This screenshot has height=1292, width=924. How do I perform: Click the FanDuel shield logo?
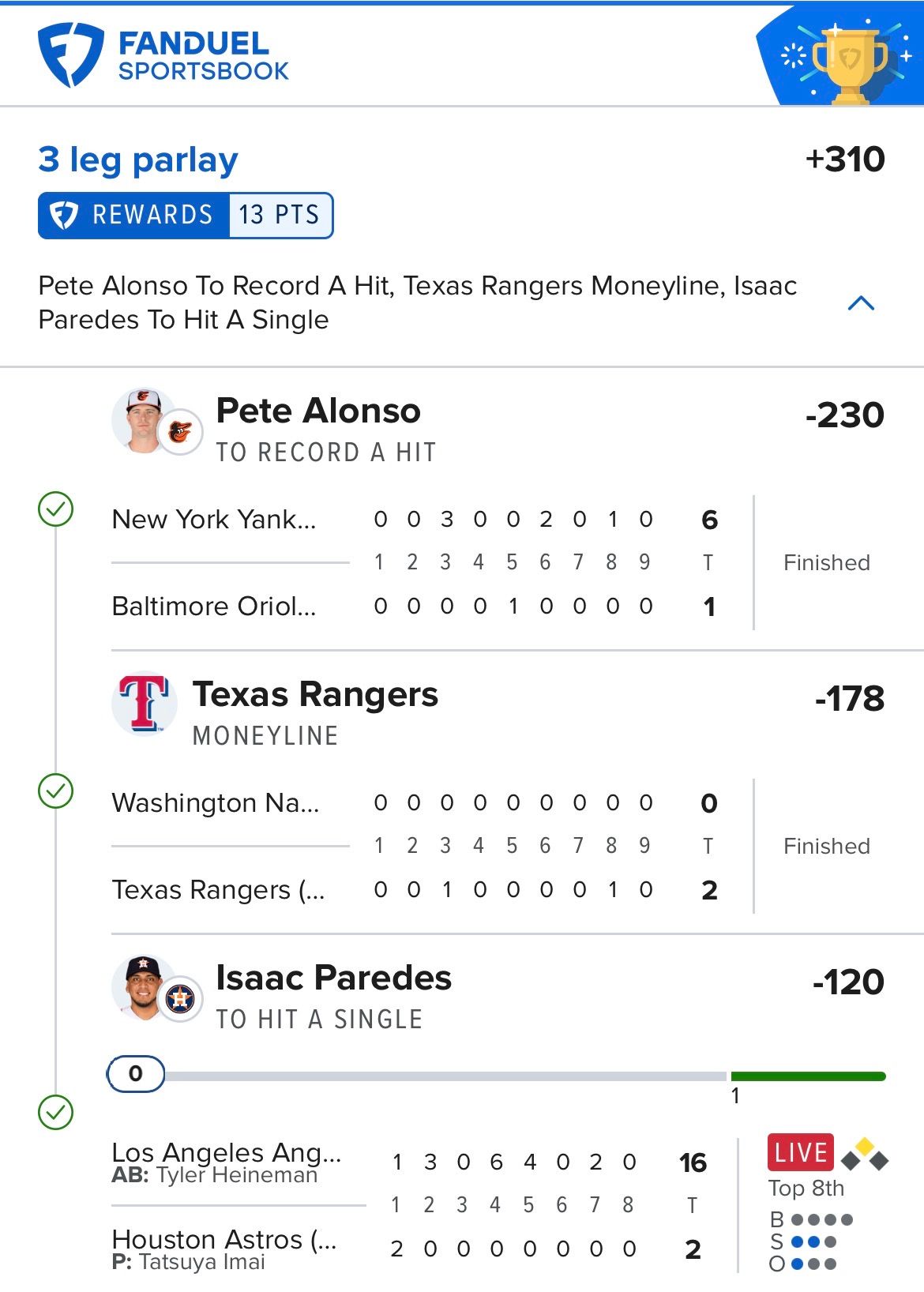pos(71,54)
